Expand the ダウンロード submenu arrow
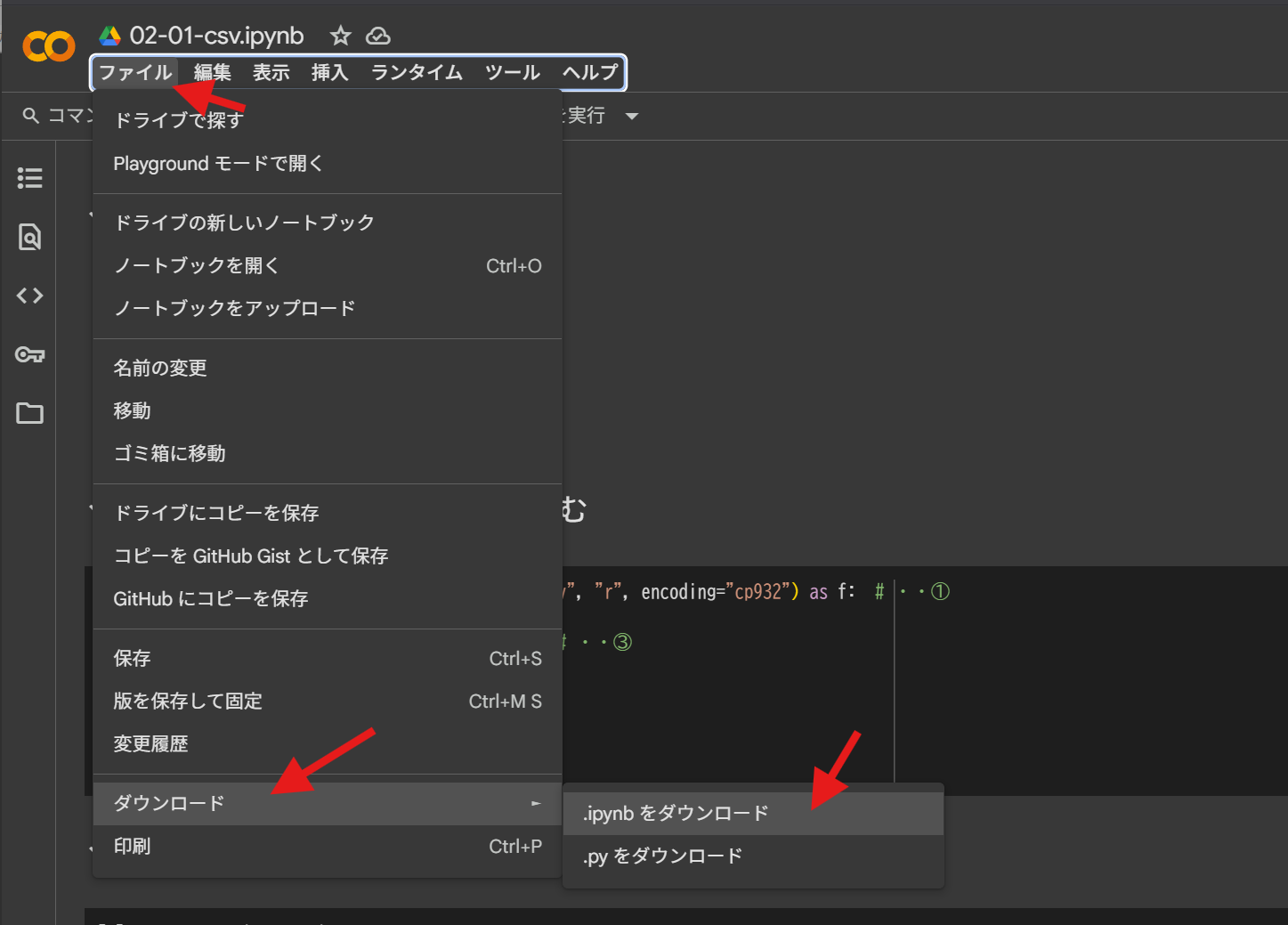Image resolution: width=1288 pixels, height=925 pixels. (x=536, y=803)
